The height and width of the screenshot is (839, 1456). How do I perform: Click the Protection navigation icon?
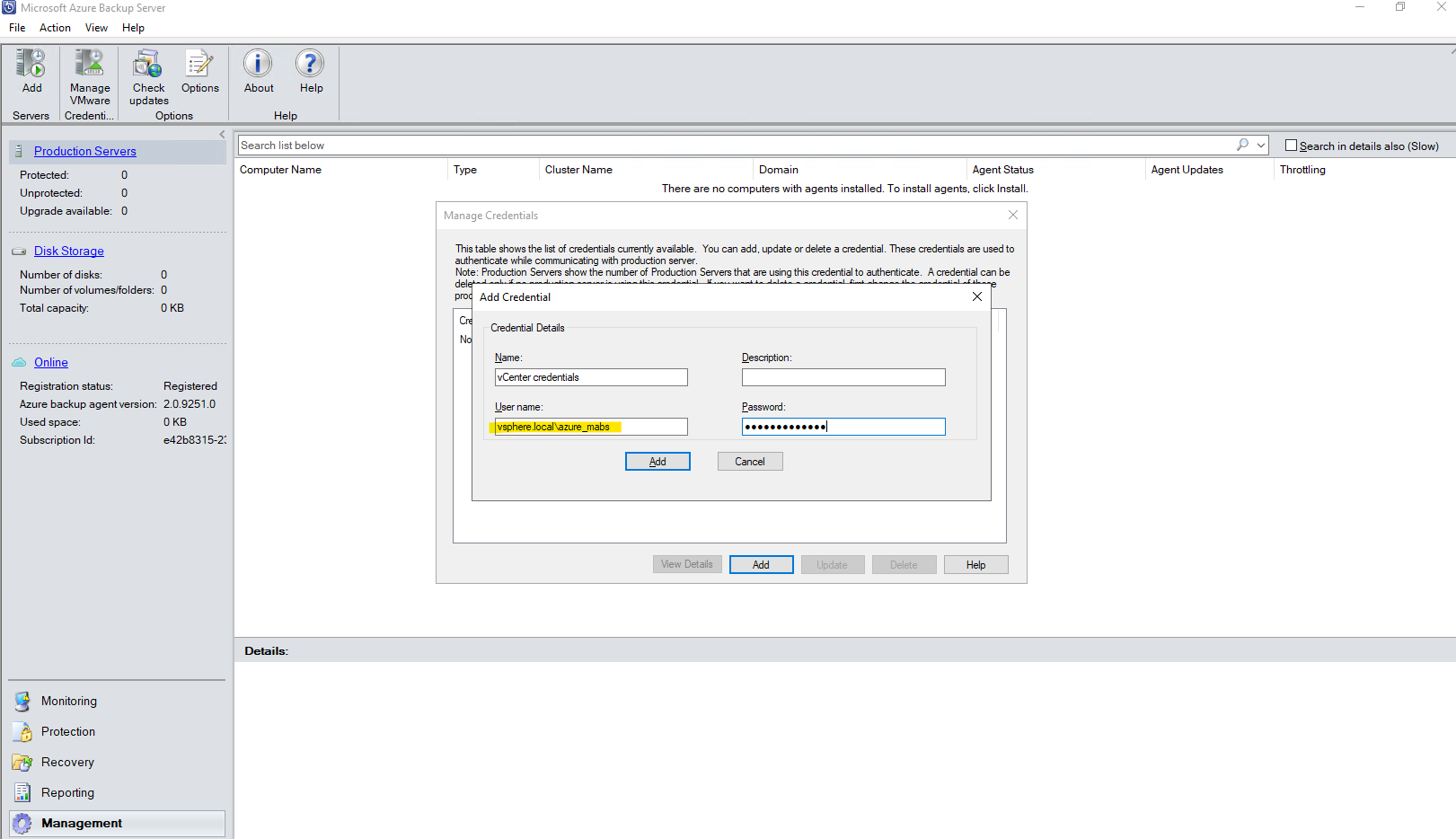(22, 732)
